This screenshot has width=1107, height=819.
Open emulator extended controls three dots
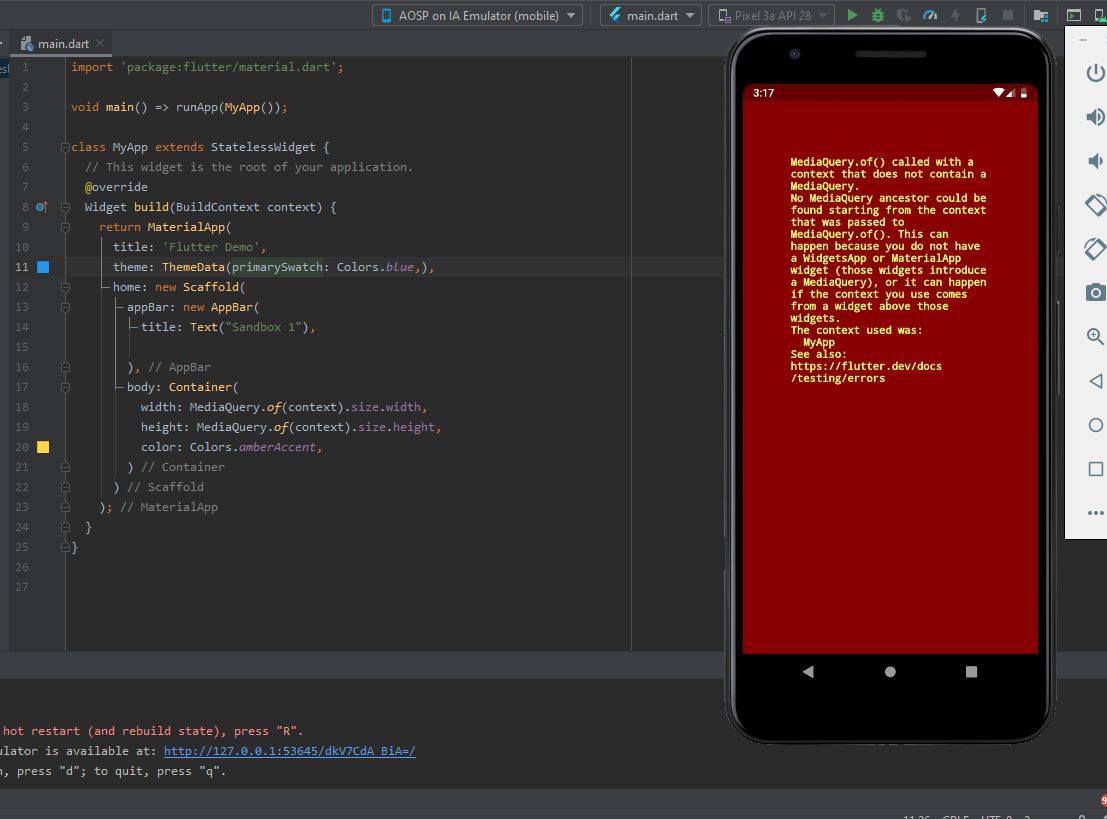1096,513
